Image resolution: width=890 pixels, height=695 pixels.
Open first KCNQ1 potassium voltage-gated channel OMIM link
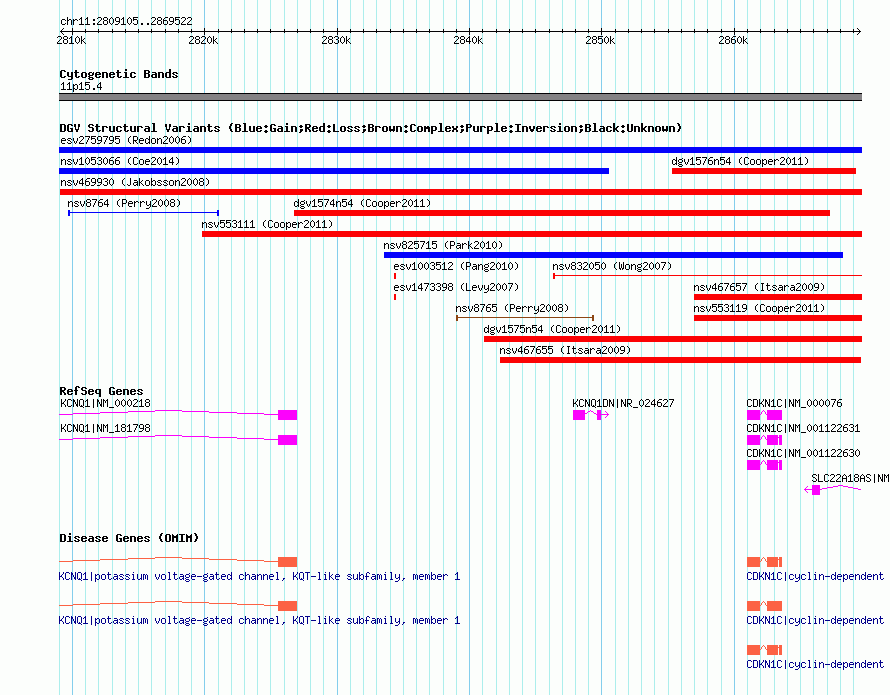click(x=259, y=576)
